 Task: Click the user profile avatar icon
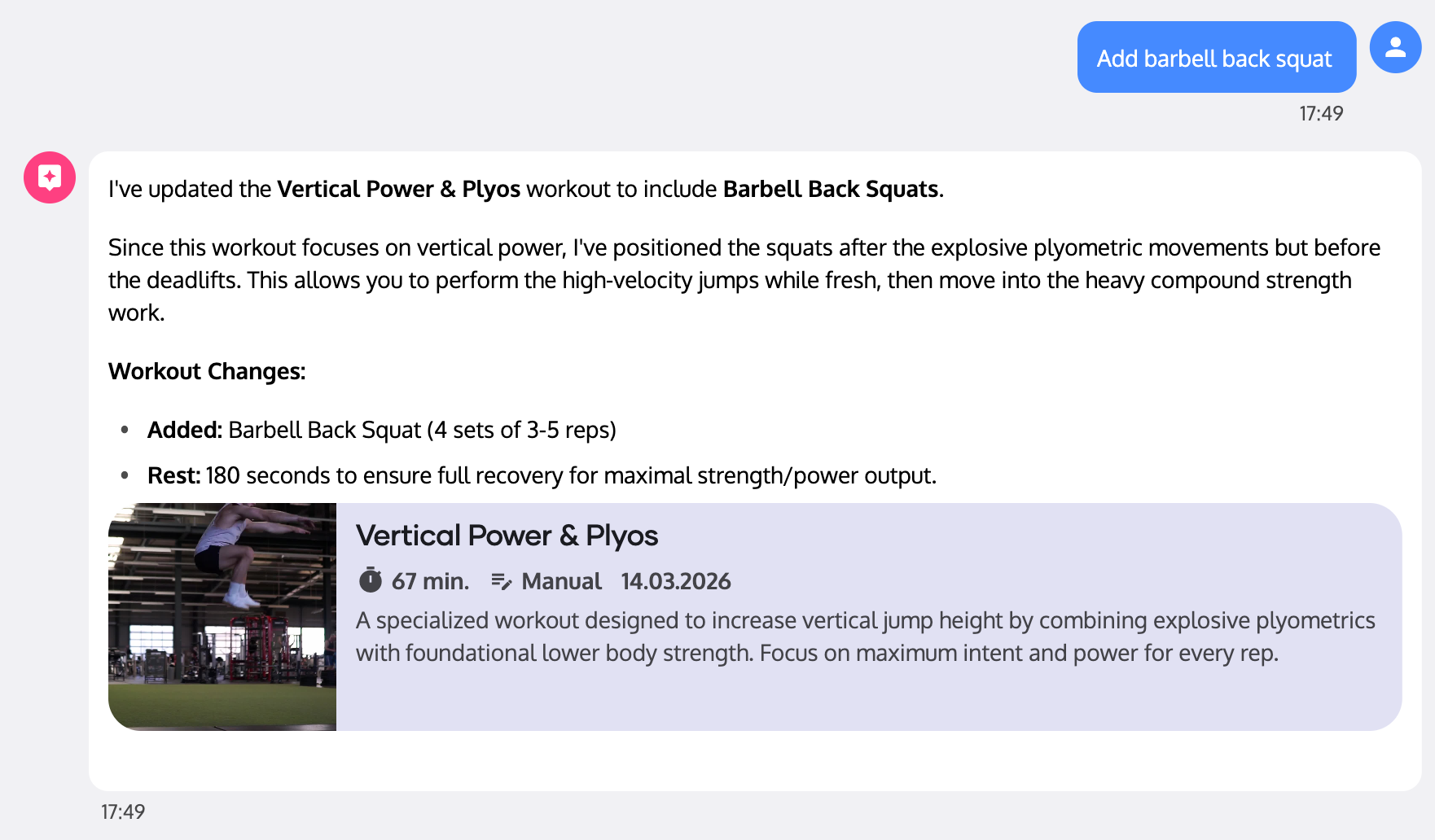[x=1395, y=47]
